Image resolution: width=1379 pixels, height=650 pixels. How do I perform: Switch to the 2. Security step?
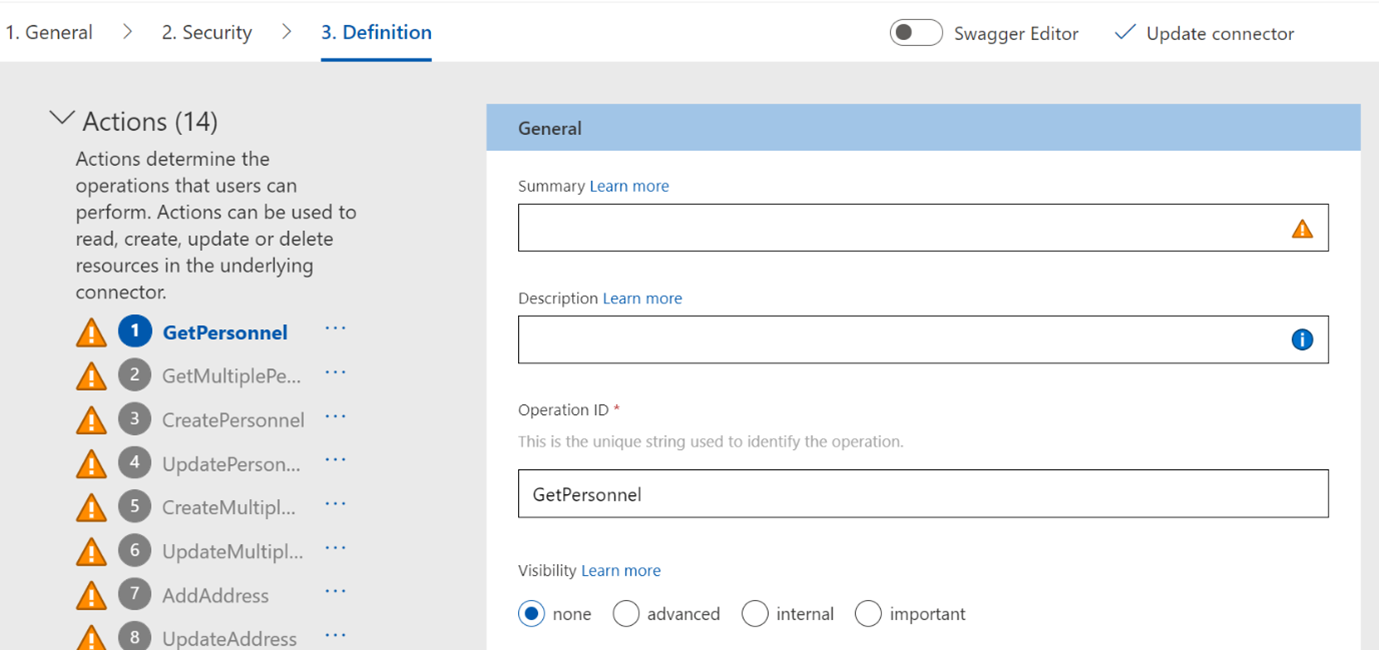tap(207, 32)
